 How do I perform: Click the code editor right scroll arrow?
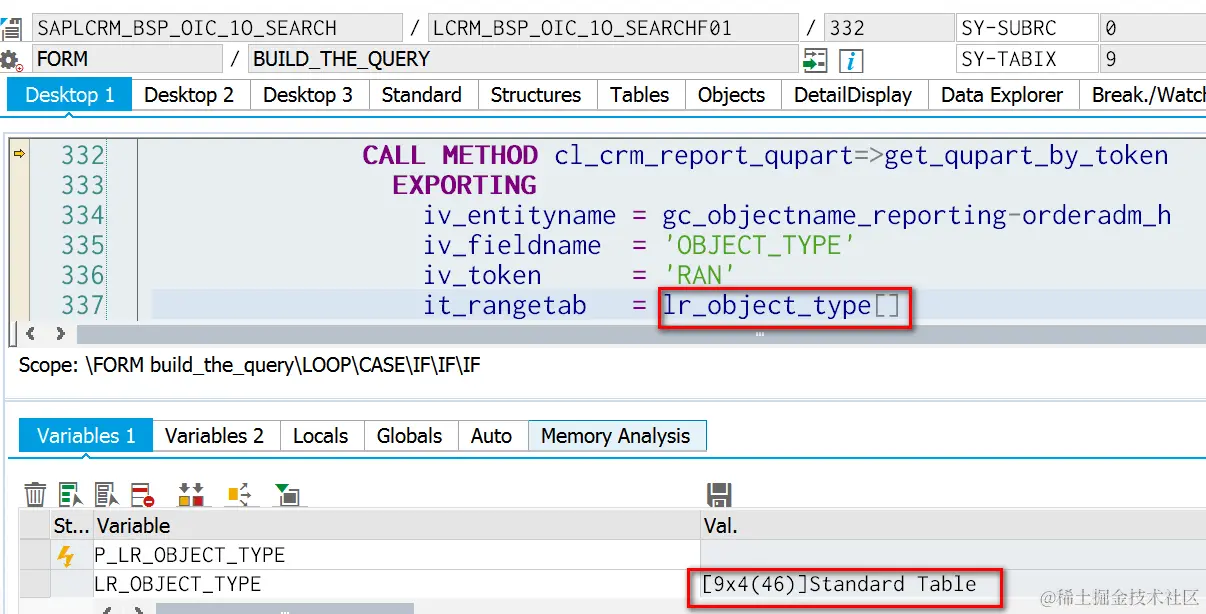tap(60, 334)
